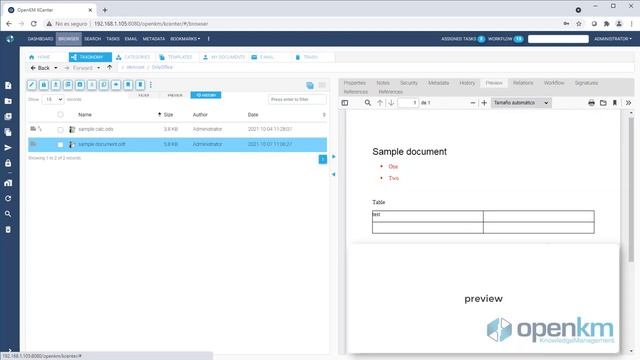
Task: Click the send paper-plane icon in left sidebar
Action: tap(8, 147)
